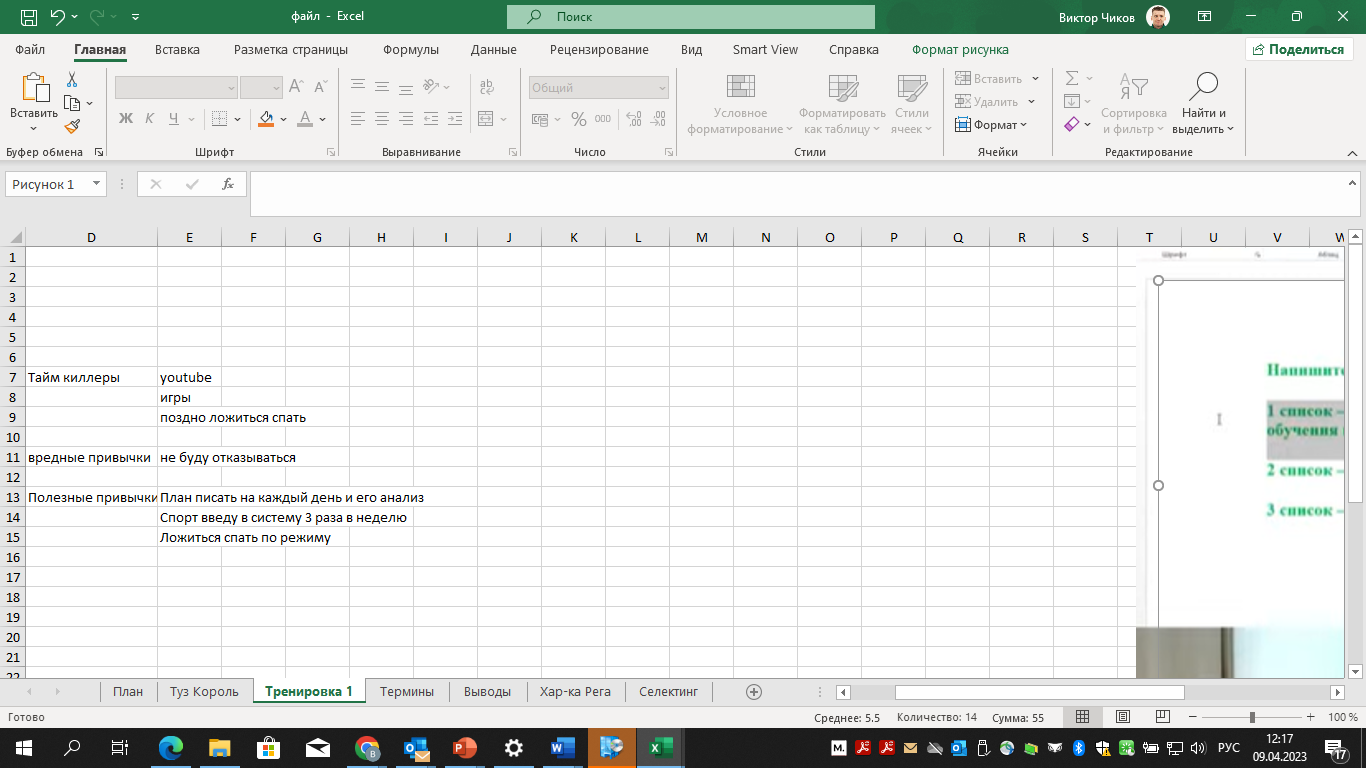
Task: Open Стили ячеек gallery
Action: click(x=911, y=104)
